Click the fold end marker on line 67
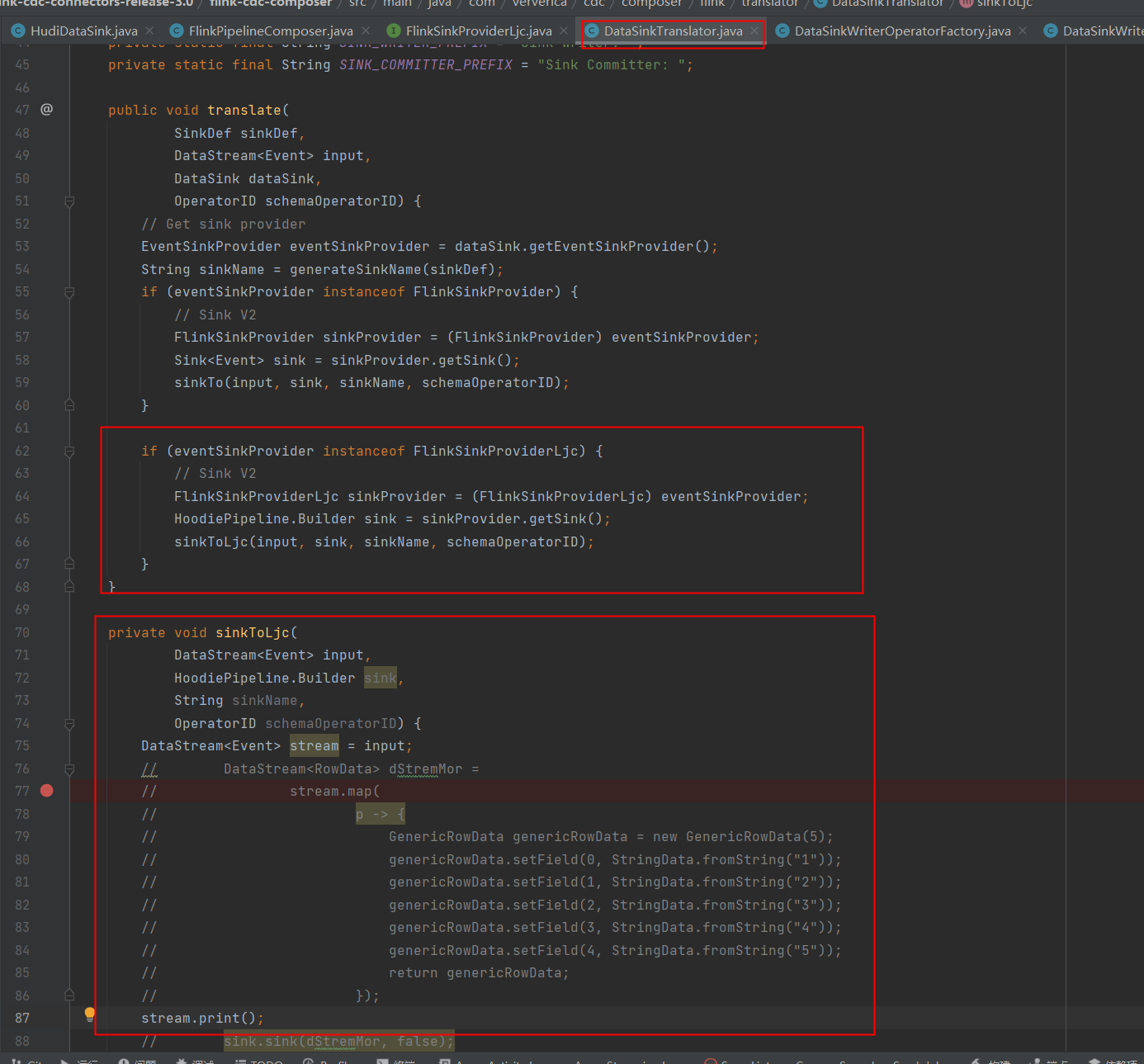Screen dimensions: 1144x1064 tap(69, 564)
